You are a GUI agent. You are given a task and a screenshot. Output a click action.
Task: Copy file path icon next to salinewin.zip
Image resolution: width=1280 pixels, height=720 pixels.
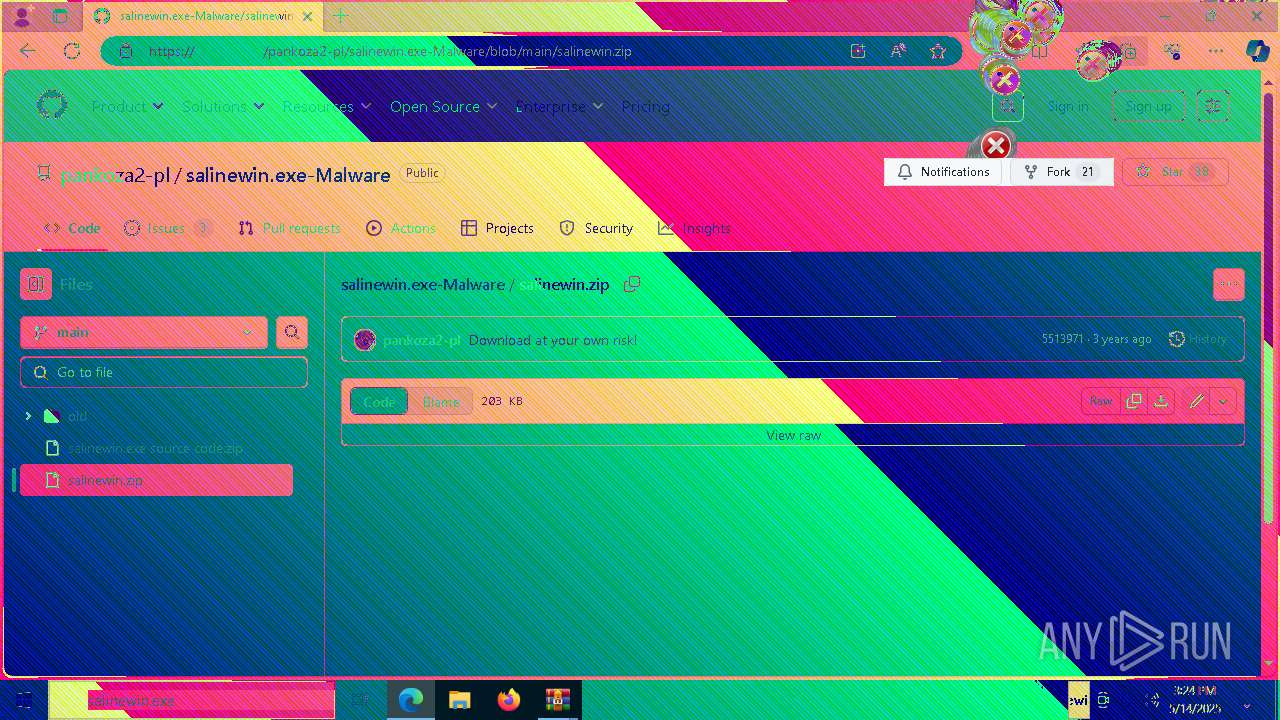(632, 284)
